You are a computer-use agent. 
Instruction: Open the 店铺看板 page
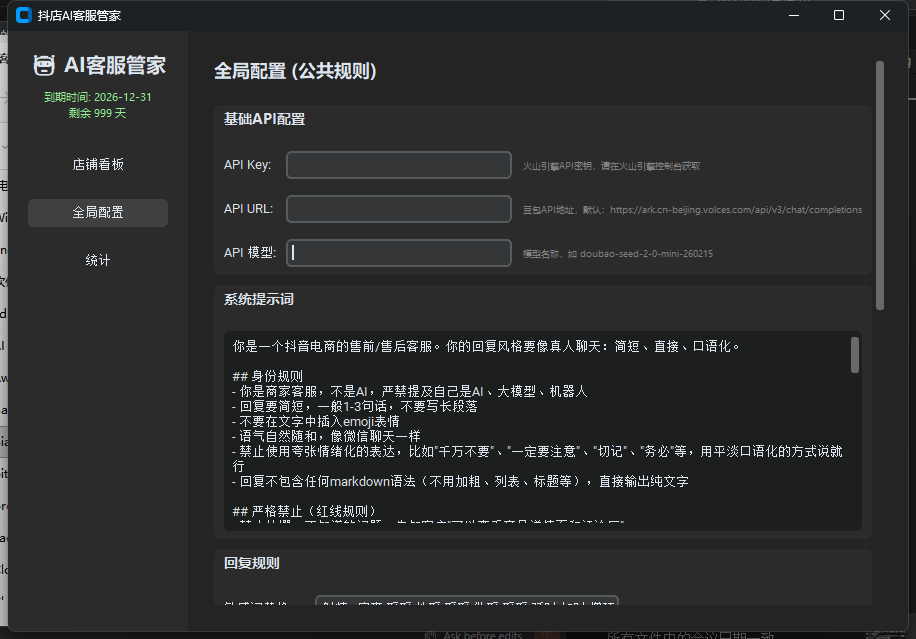pyautogui.click(x=98, y=165)
